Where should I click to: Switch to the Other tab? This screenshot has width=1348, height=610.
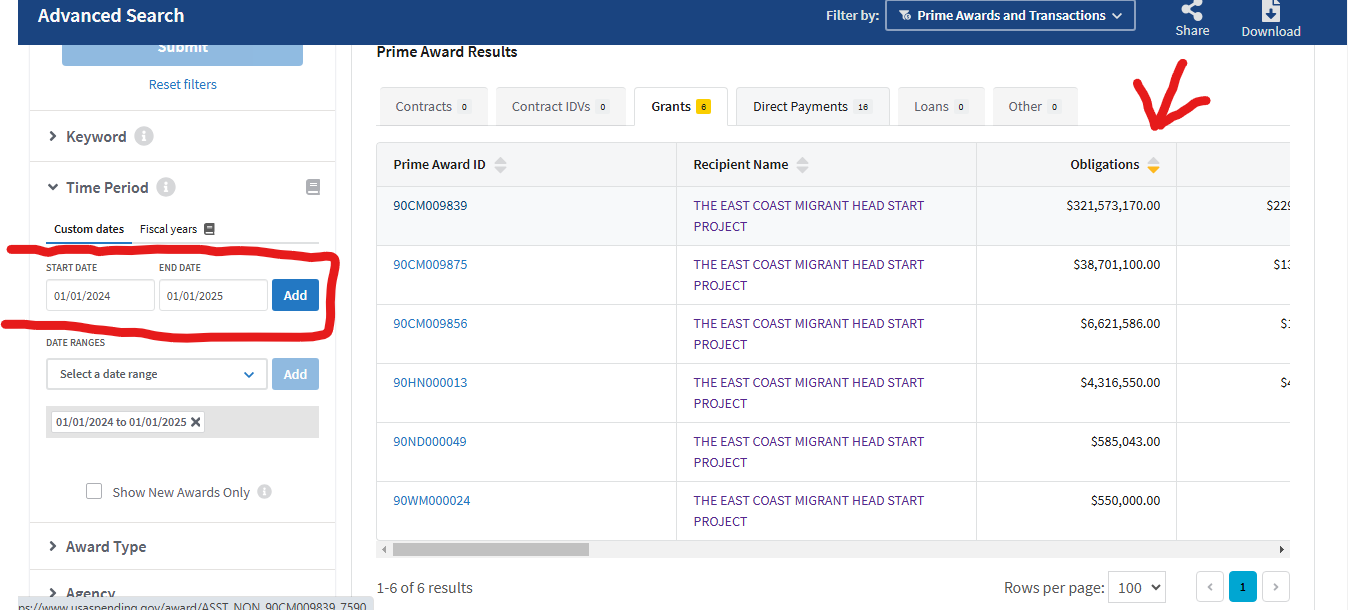tap(1035, 106)
